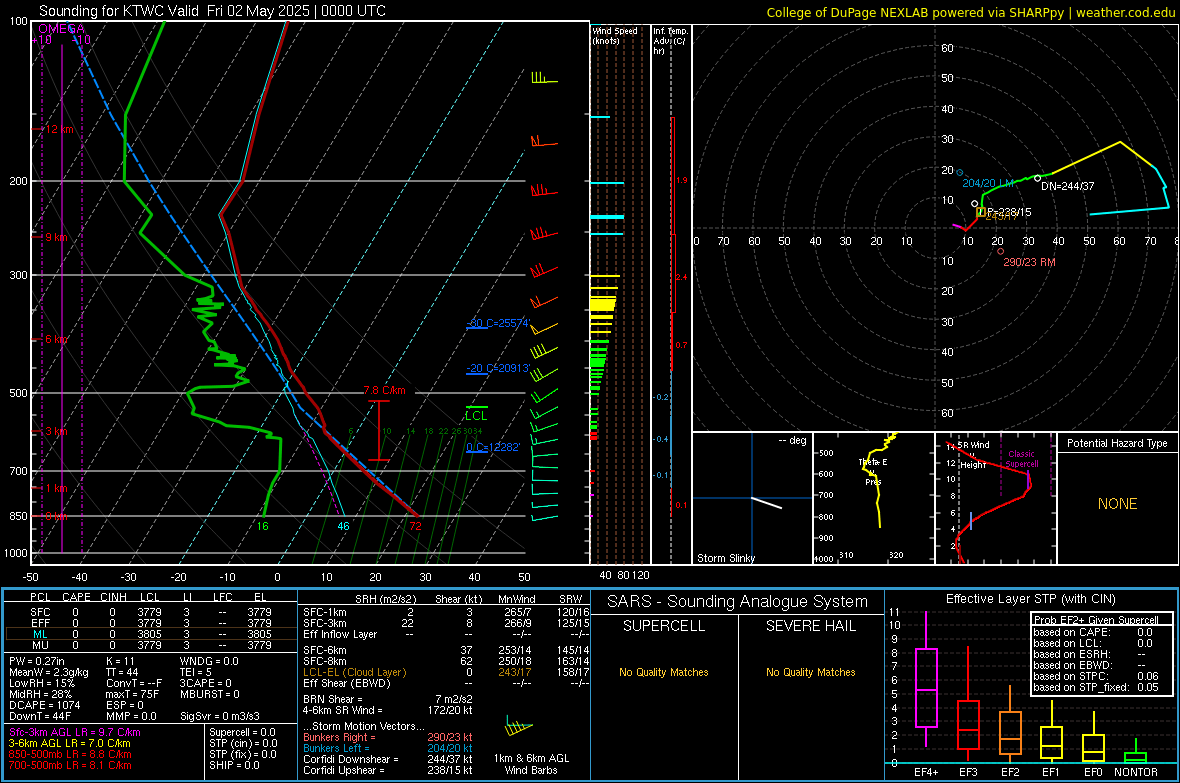Screen dimensions: 1180x783
Task: Click the 'Storm Slinky' label
Action: click(725, 558)
